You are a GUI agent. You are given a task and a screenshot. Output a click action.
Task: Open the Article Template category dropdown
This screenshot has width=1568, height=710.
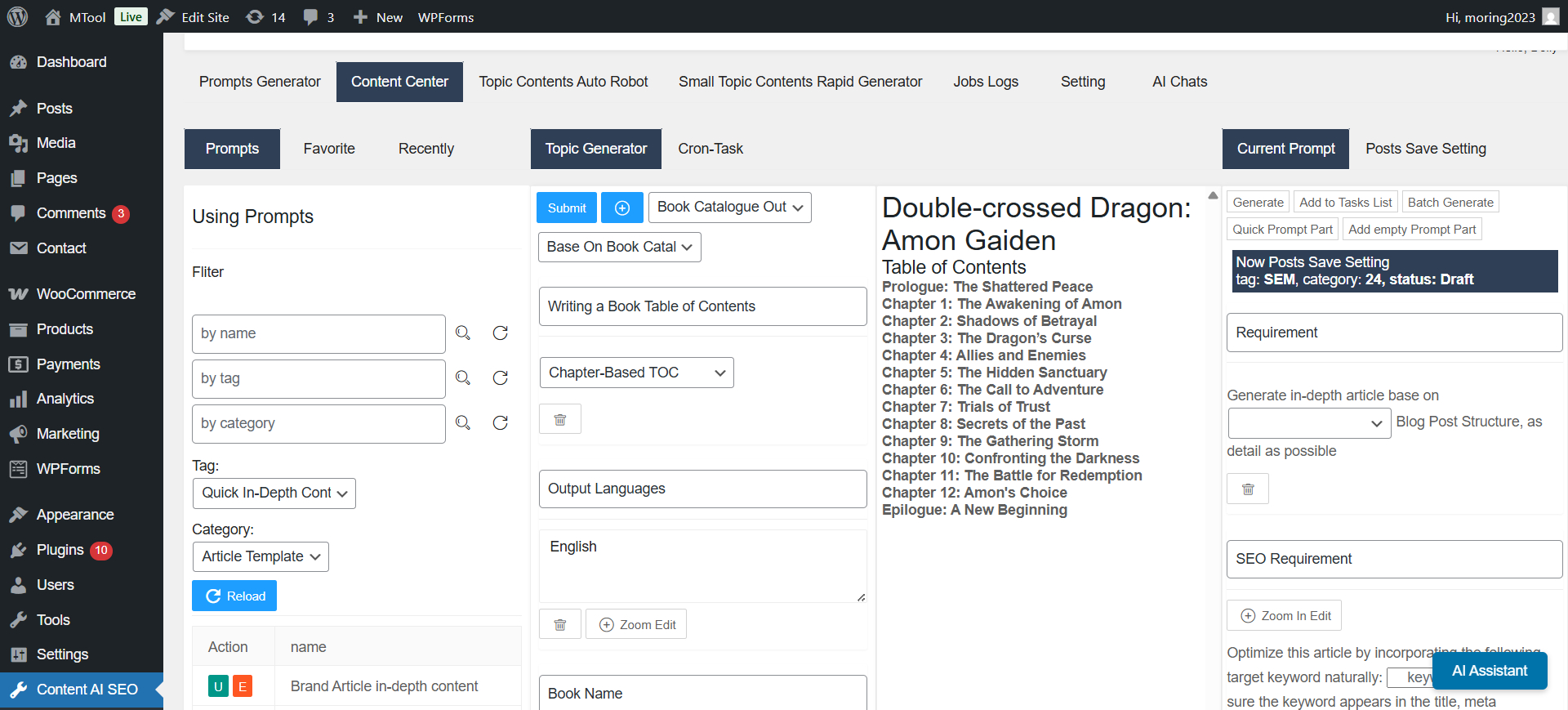(261, 557)
